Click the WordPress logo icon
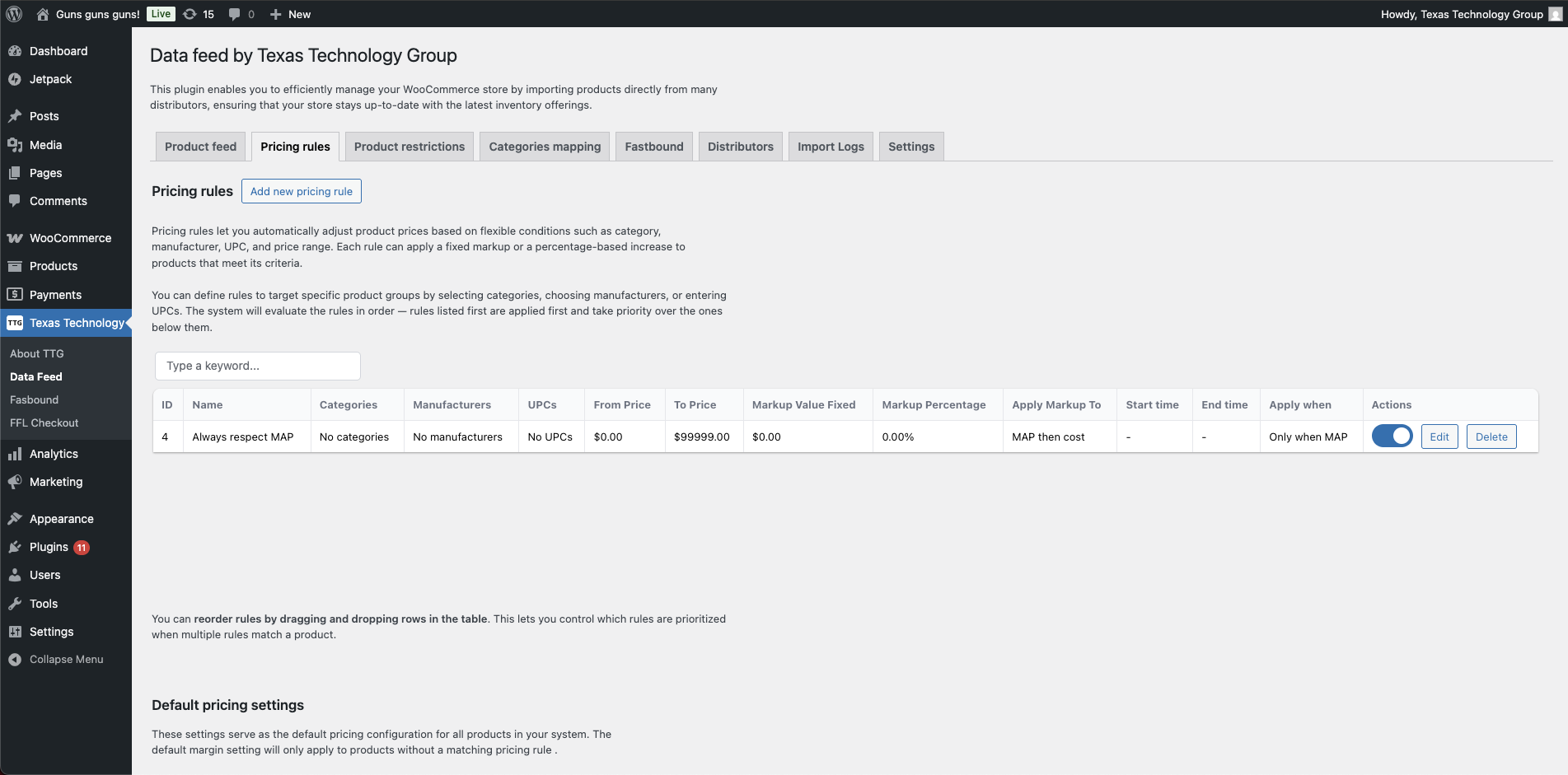Viewport: 1568px width, 775px height. pos(14,14)
